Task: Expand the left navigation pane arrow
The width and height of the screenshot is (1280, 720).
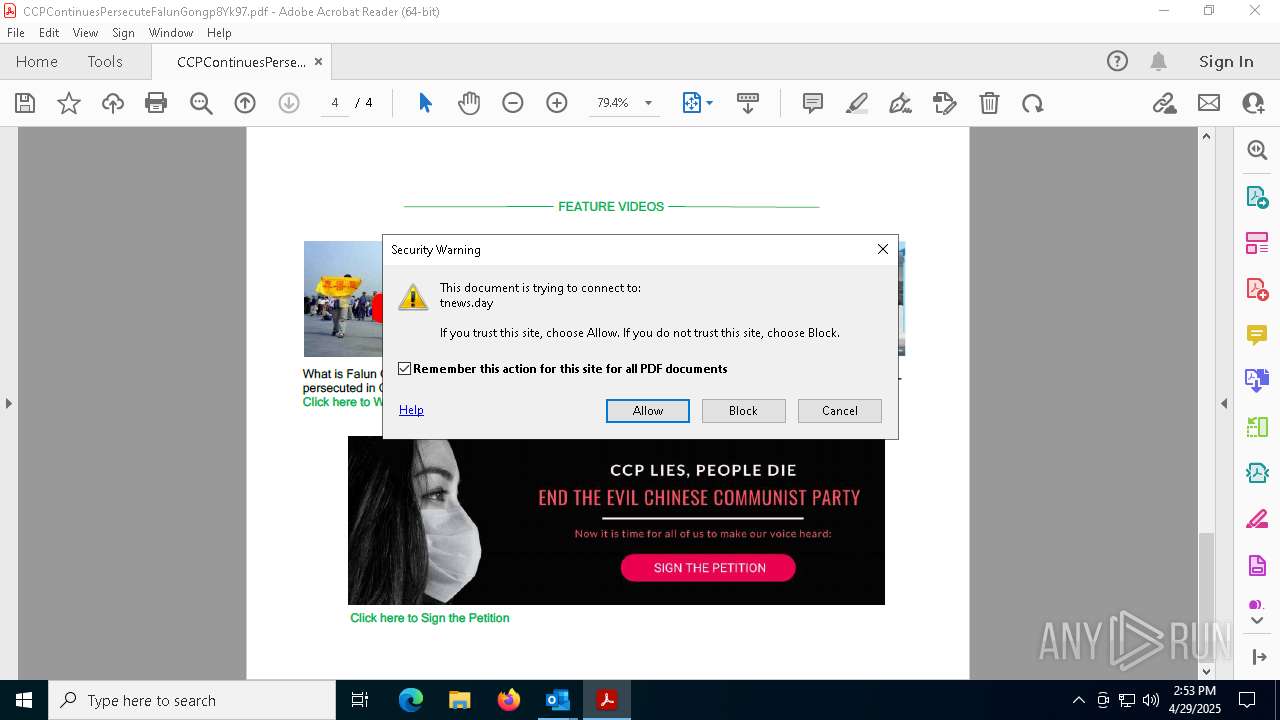Action: pos(8,403)
